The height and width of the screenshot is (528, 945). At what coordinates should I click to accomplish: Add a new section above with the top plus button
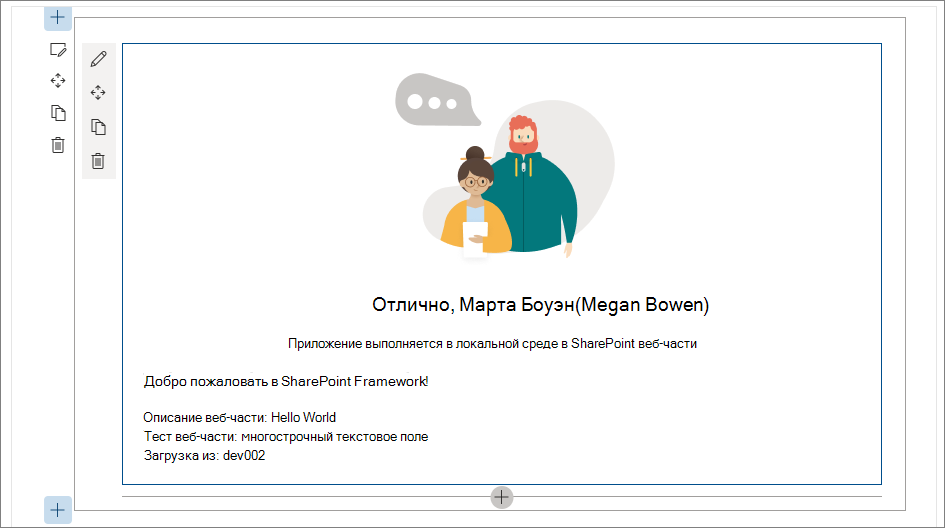57,17
